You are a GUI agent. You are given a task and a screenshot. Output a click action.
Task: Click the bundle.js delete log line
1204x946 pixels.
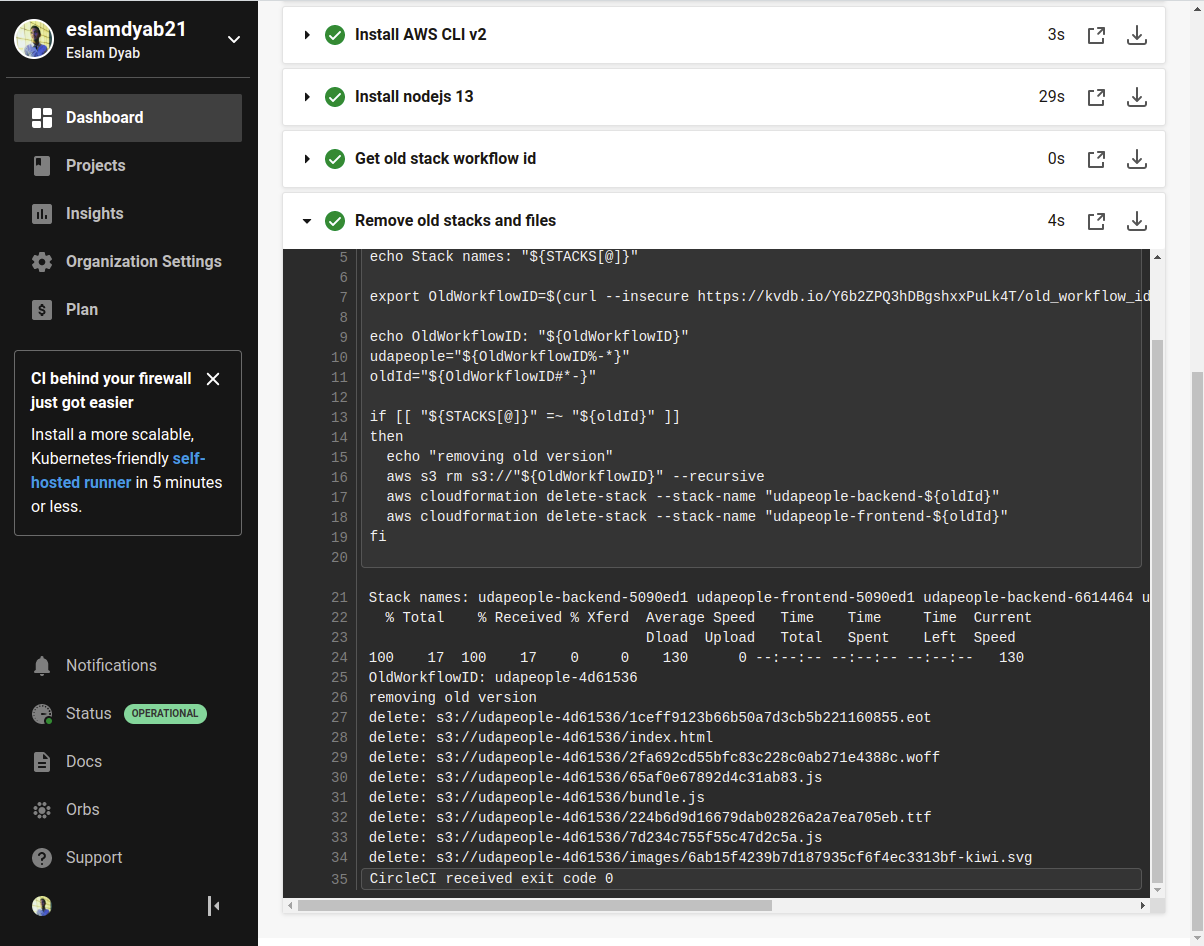[x=537, y=798]
